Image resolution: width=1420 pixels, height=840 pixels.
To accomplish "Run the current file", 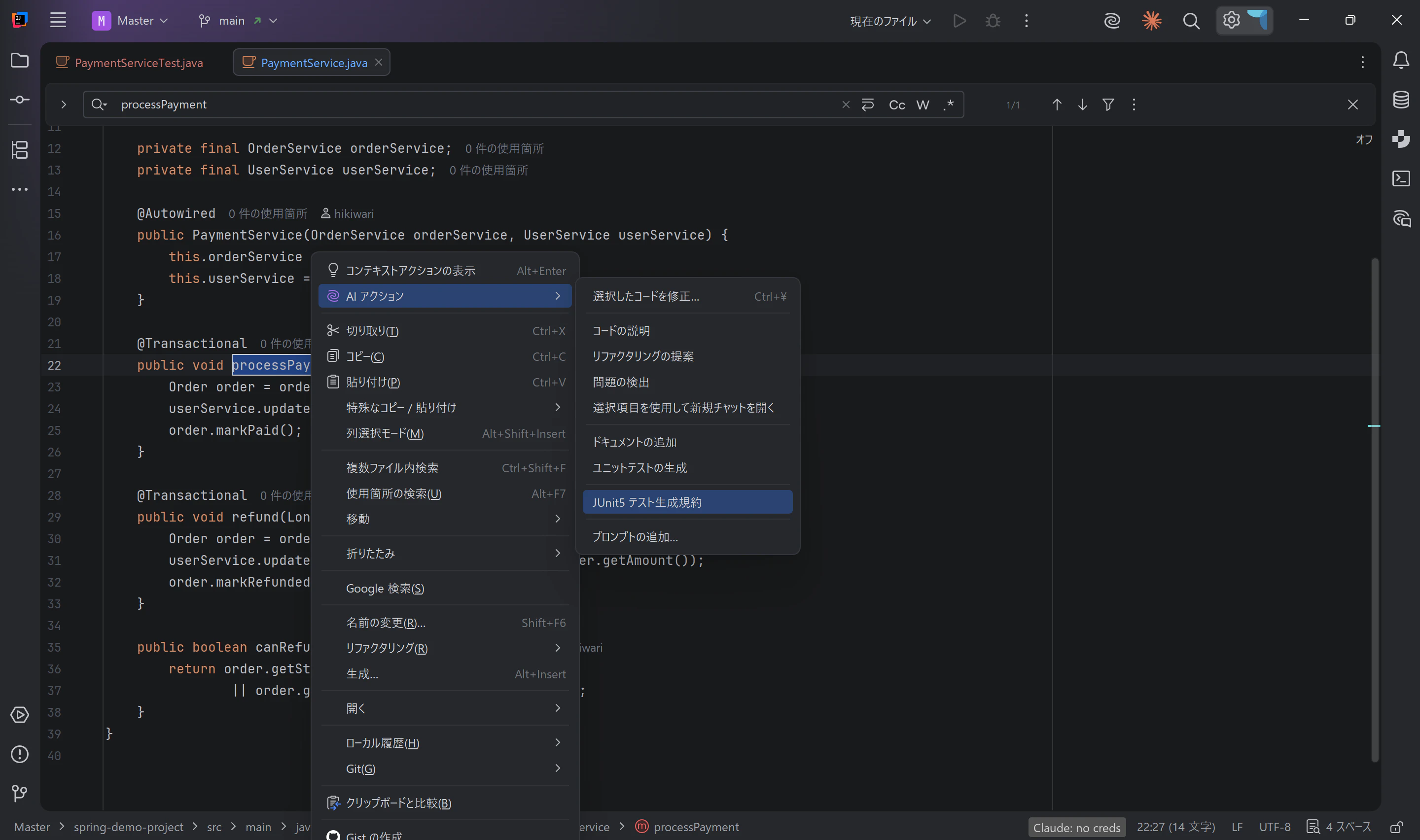I will click(x=959, y=21).
